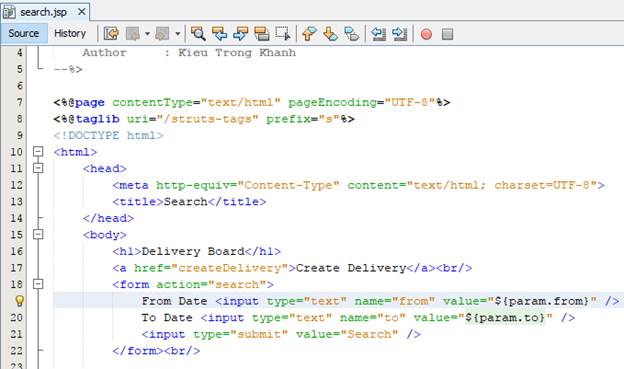Toggle Highlight Search icon
The width and height of the screenshot is (624, 369).
[261, 33]
